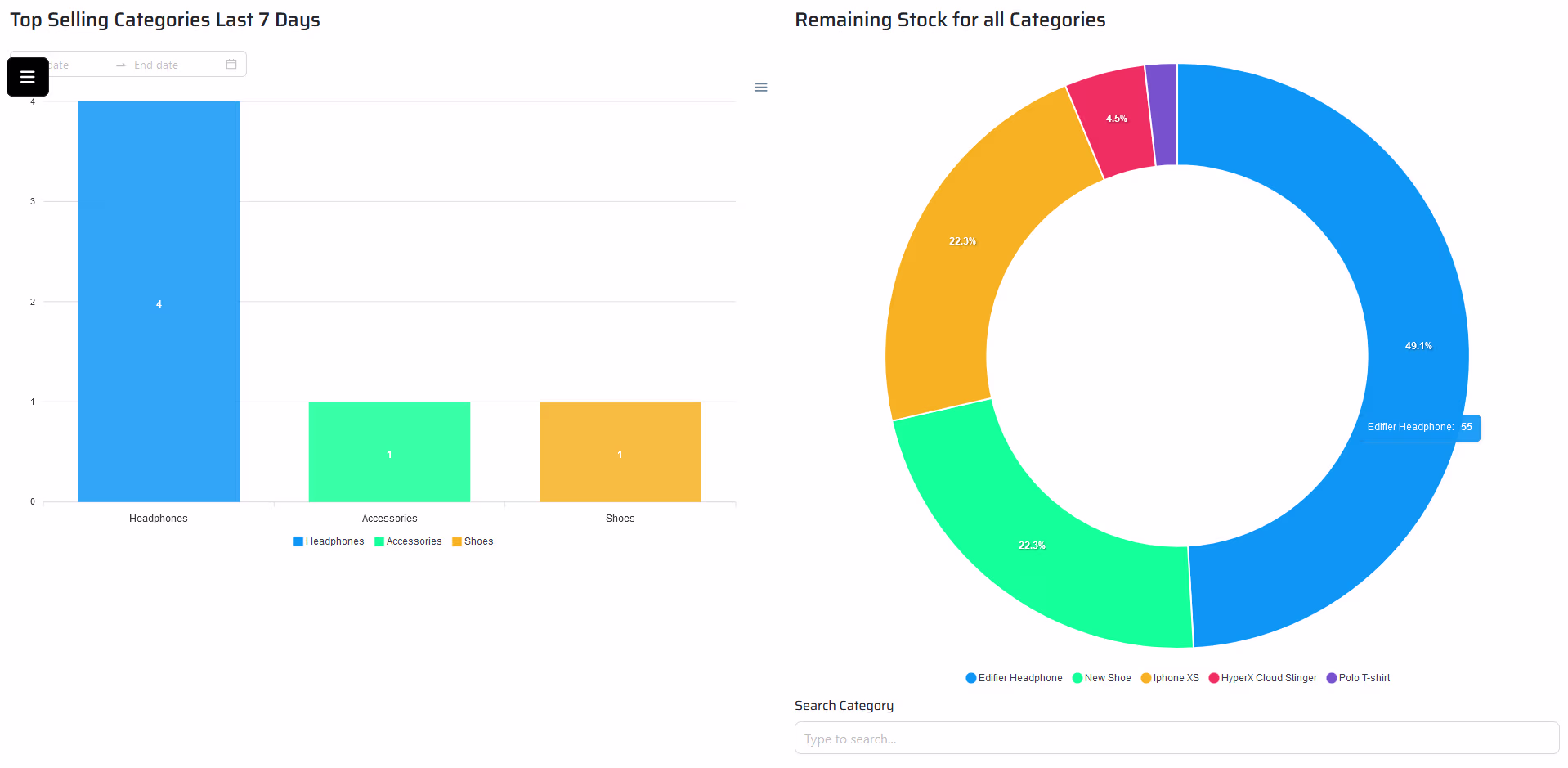Select the pink 4.5% donut segment
This screenshot has width=1568, height=768.
click(x=1113, y=123)
